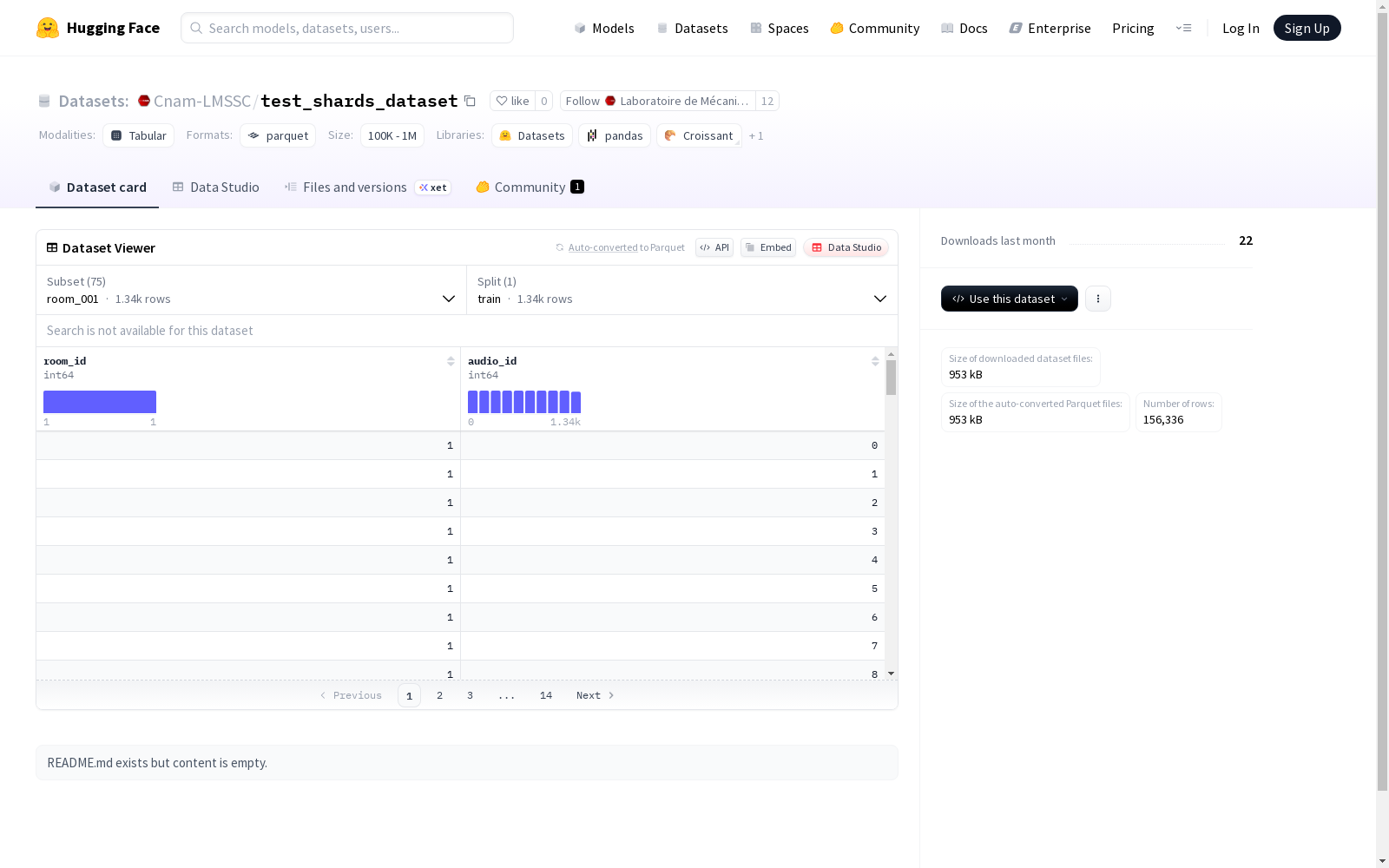Click the search models, datasets, users field
The height and width of the screenshot is (868, 1389).
click(x=347, y=28)
